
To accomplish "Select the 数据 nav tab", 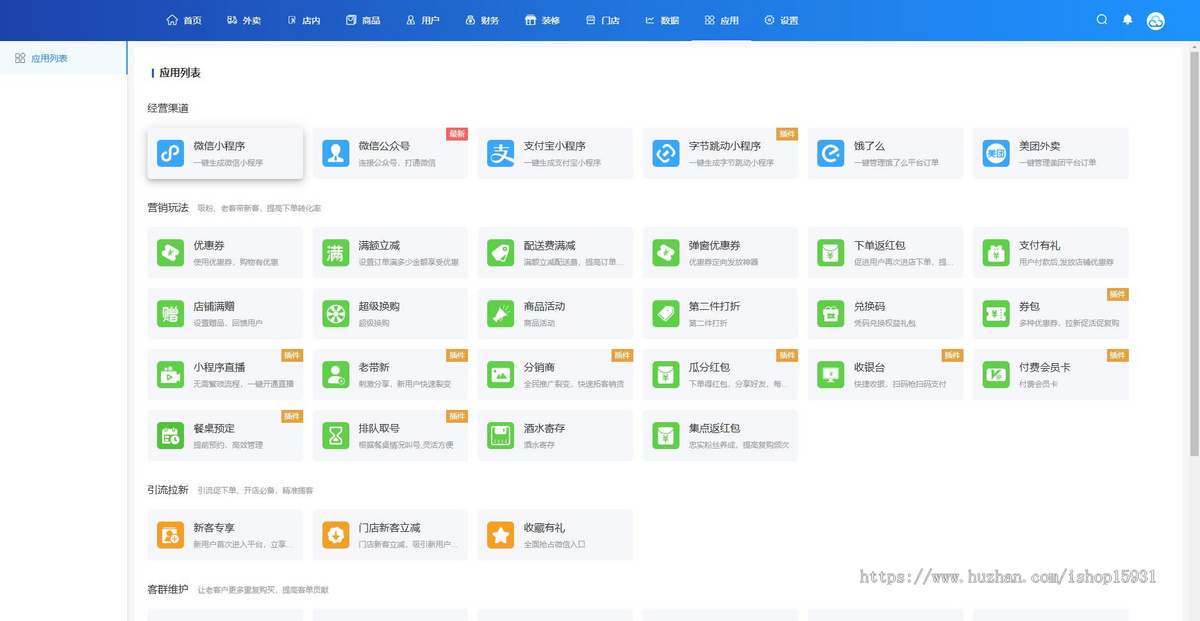I will [662, 20].
